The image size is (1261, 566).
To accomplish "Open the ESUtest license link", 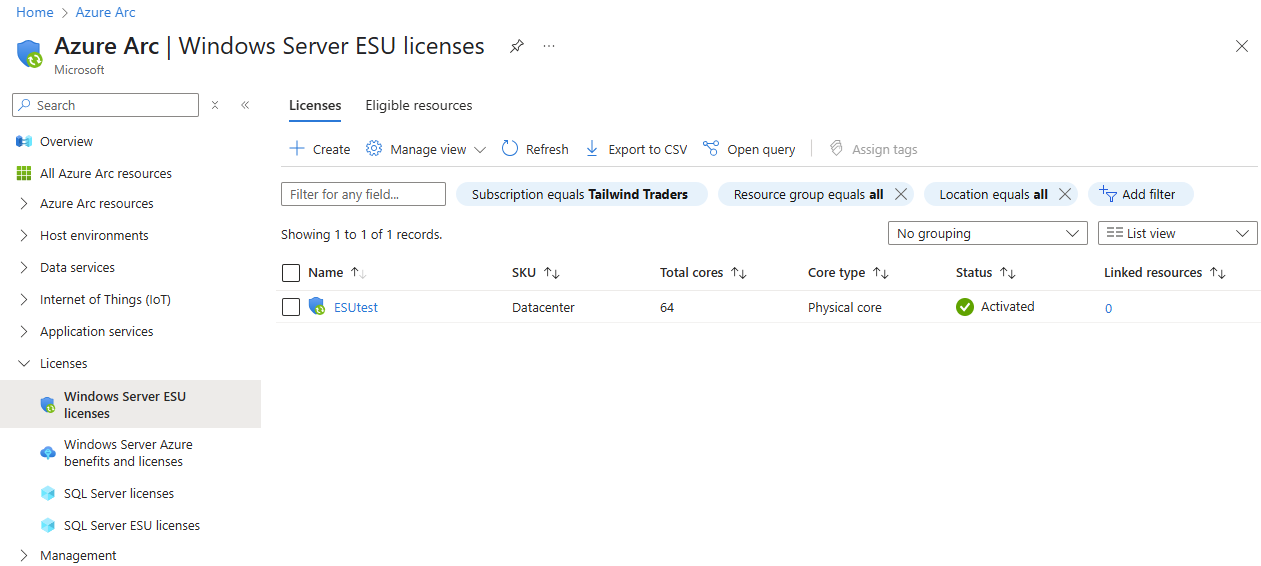I will point(356,308).
